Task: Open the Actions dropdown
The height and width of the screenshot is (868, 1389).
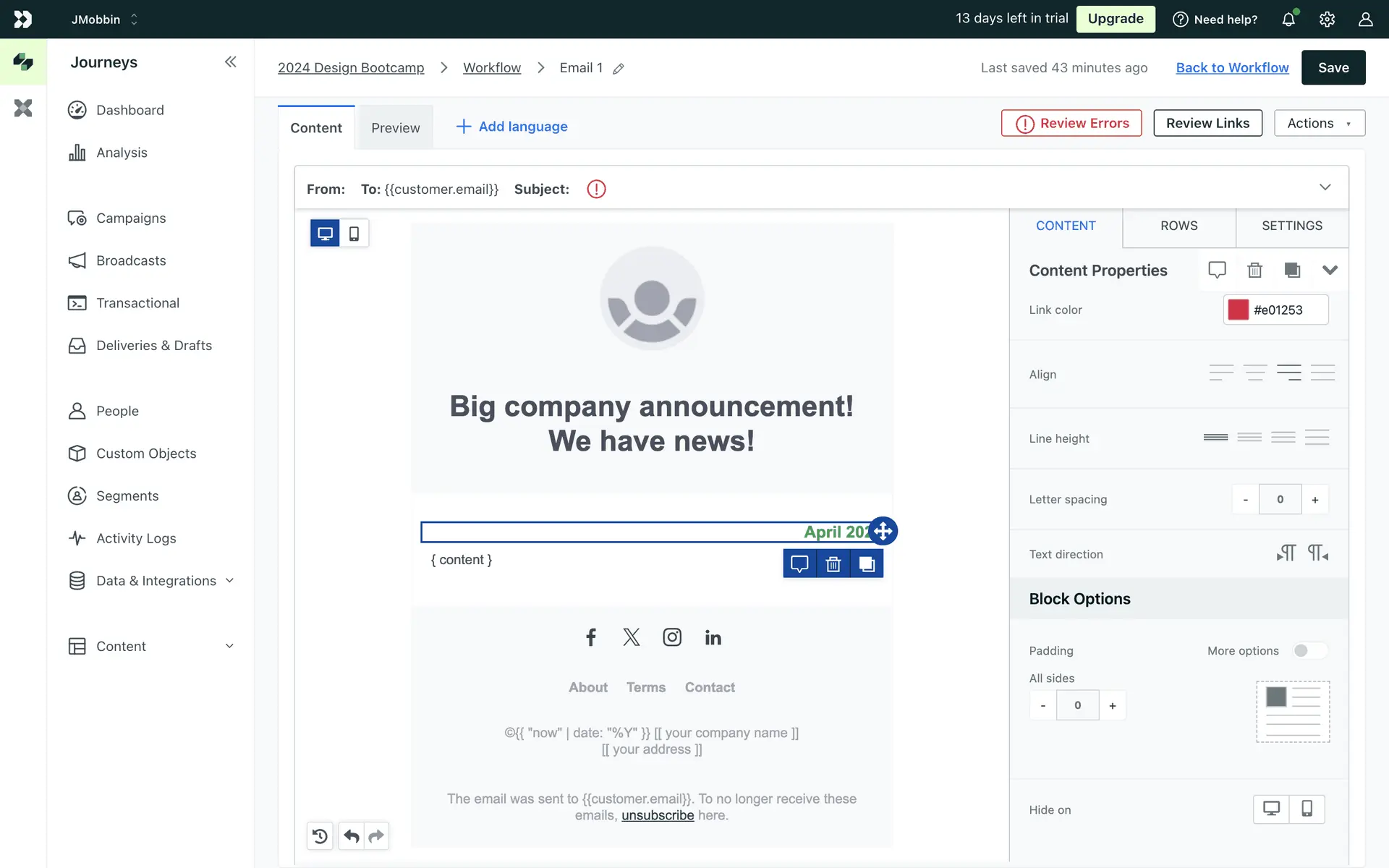Action: tap(1319, 123)
